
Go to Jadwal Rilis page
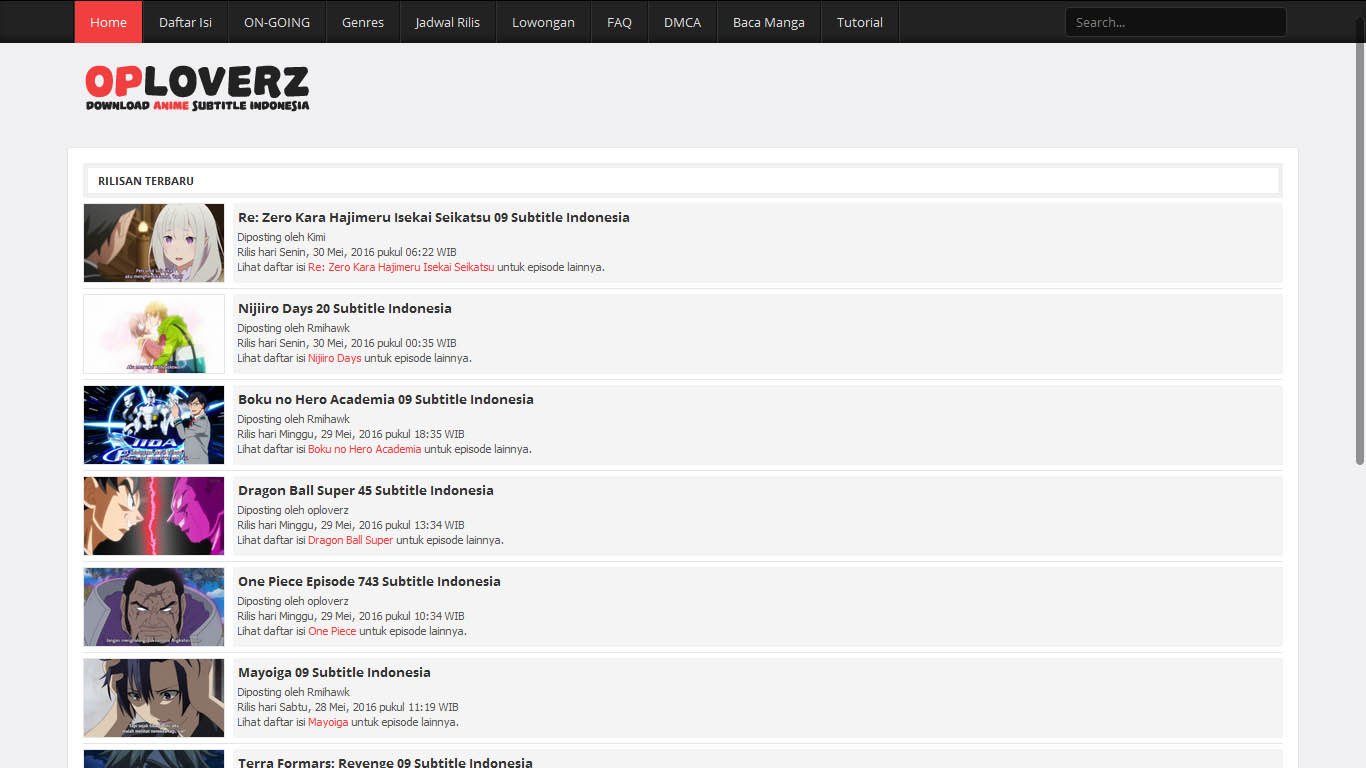coord(448,22)
